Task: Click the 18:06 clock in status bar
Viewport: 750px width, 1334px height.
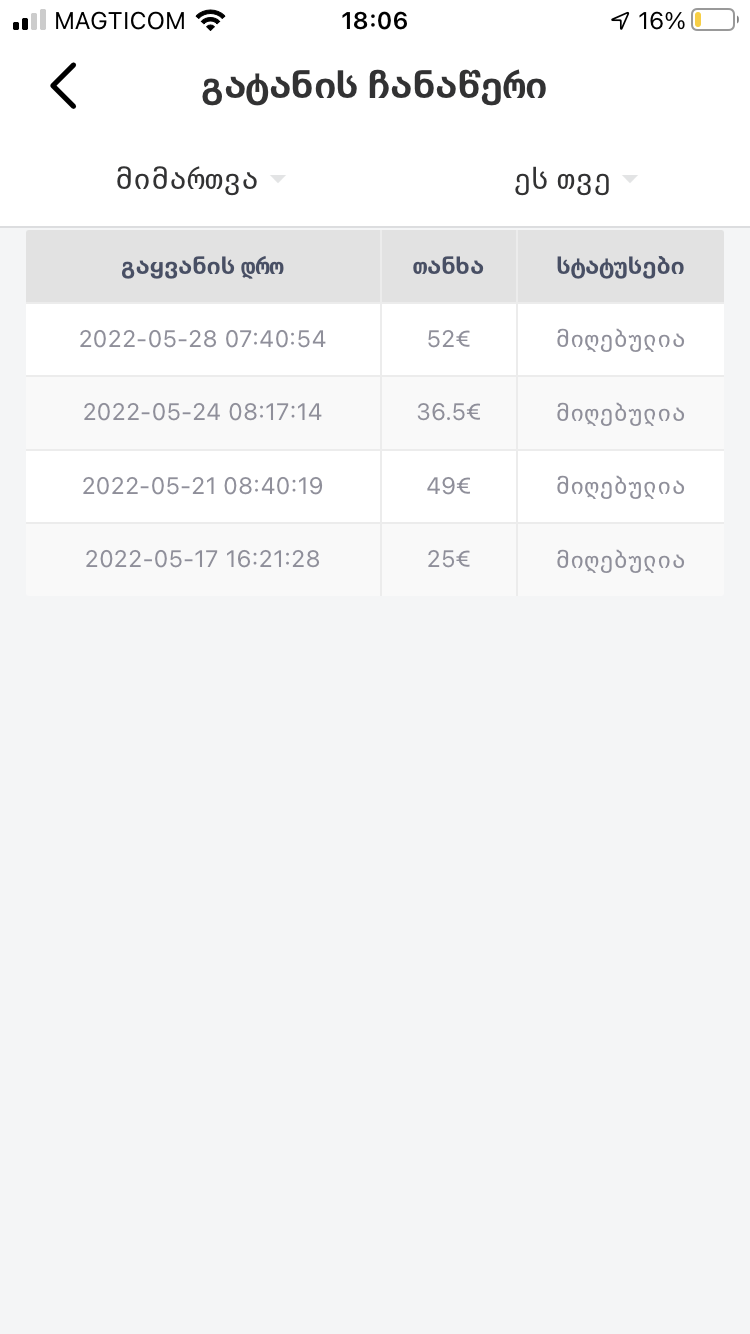Action: pos(374,20)
